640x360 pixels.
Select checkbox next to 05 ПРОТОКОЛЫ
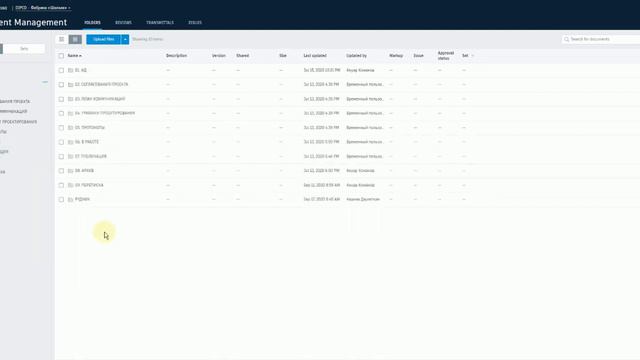pyautogui.click(x=61, y=128)
